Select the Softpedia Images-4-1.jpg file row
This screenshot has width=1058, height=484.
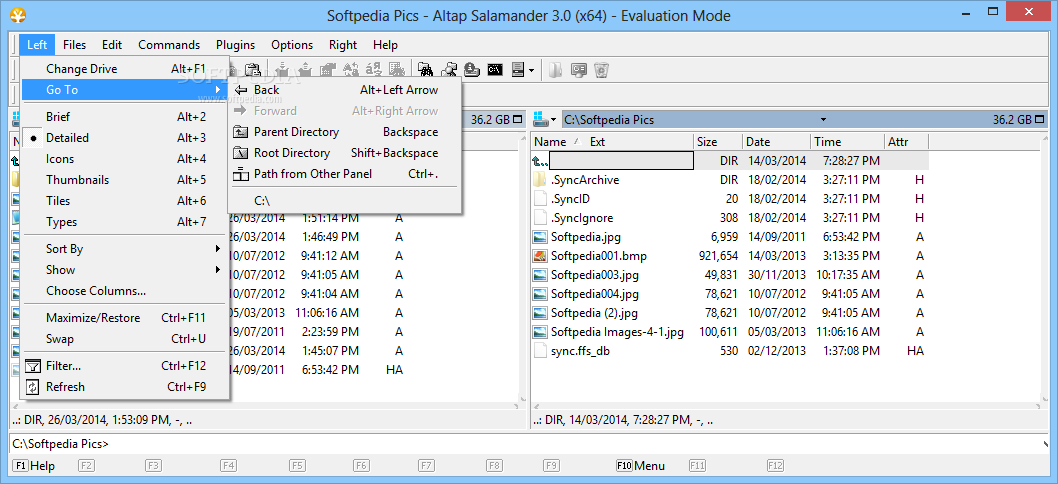(730, 332)
